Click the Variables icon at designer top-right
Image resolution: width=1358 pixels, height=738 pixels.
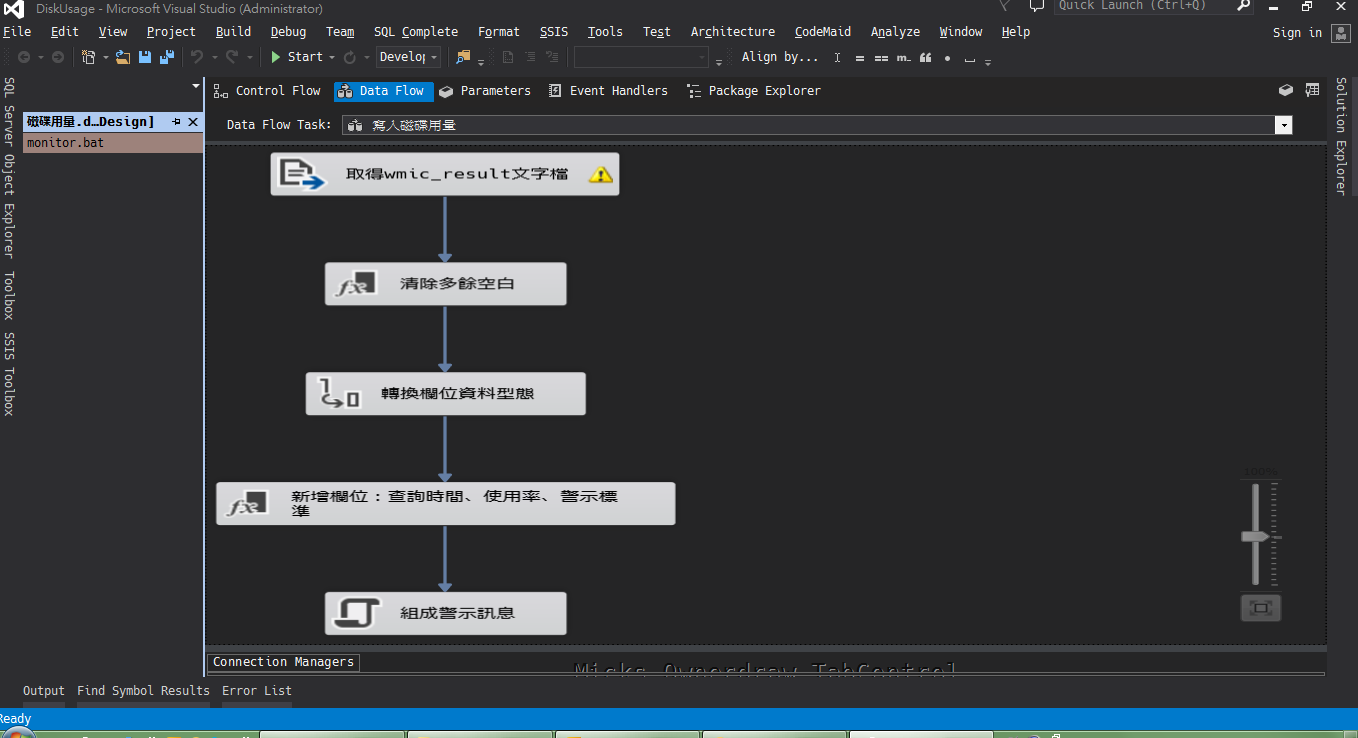tap(1312, 90)
